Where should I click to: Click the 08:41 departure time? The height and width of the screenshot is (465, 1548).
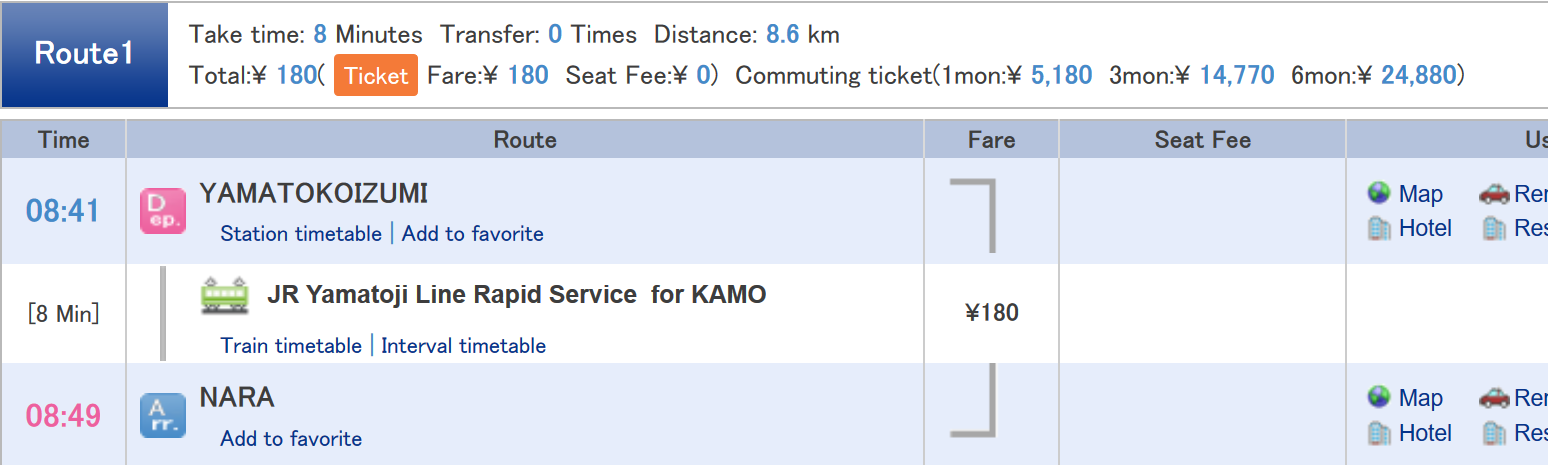pyautogui.click(x=63, y=211)
